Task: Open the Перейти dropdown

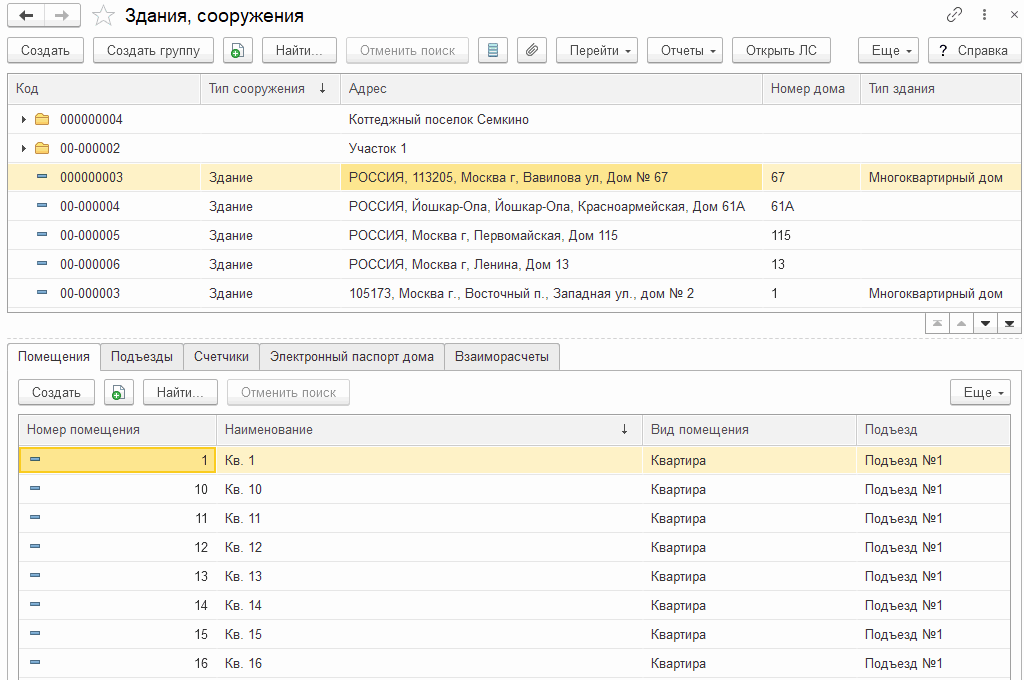Action: click(598, 50)
